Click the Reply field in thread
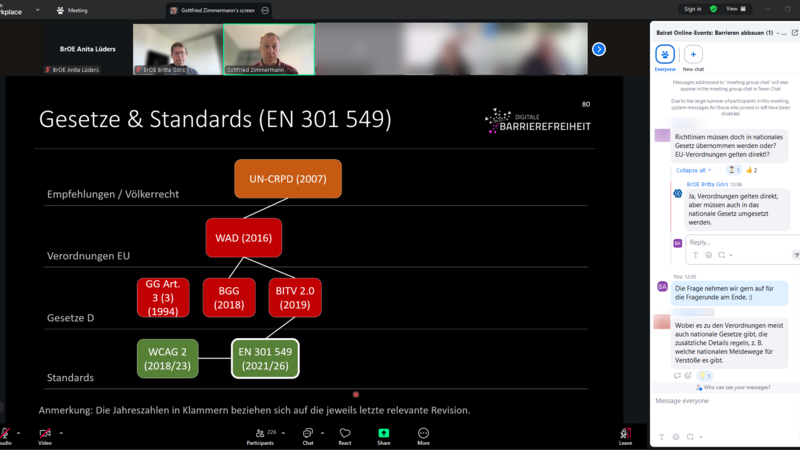Viewport: 800px width, 450px height. [735, 242]
